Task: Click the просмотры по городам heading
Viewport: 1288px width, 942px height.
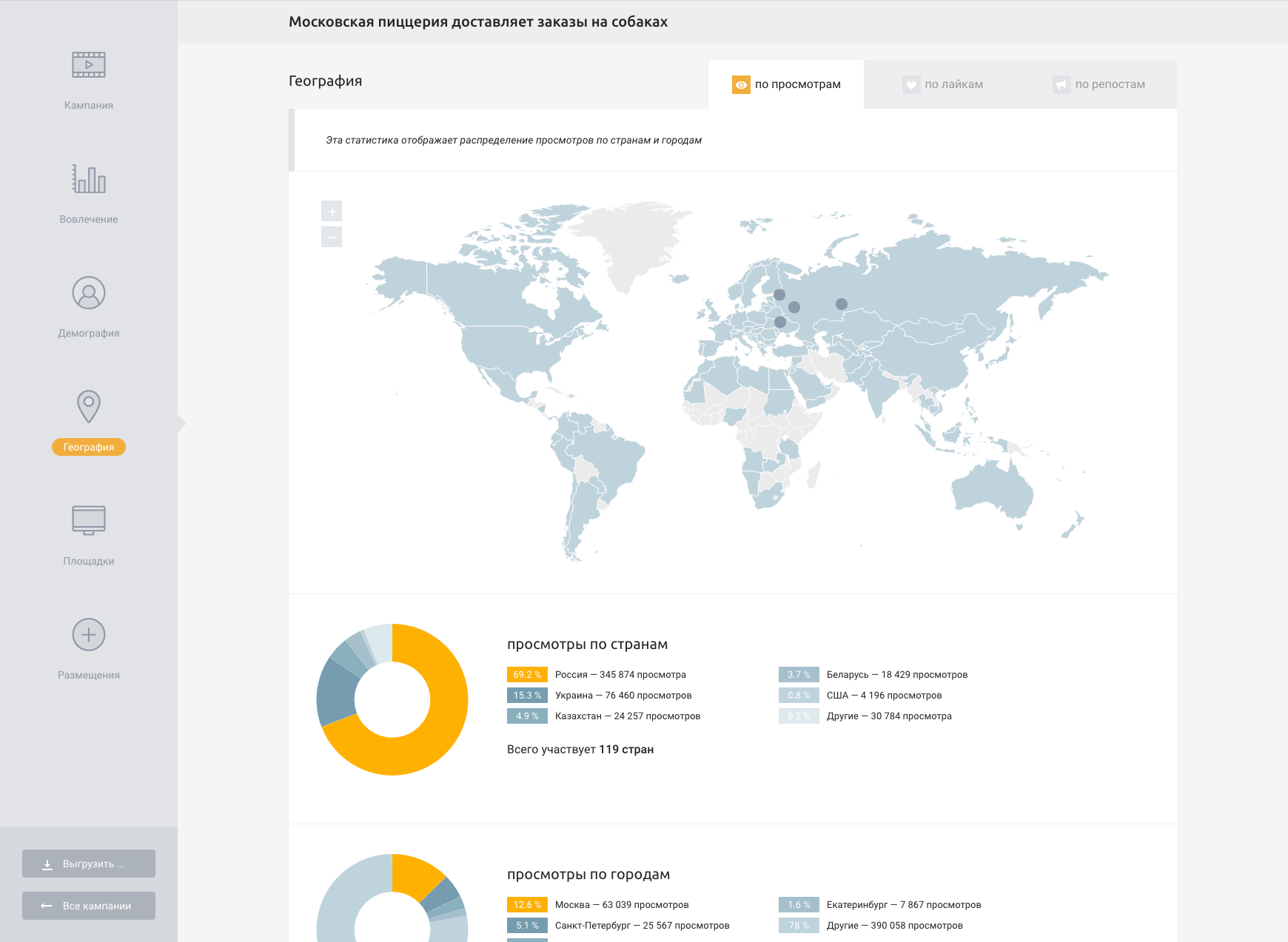Action: (x=588, y=875)
